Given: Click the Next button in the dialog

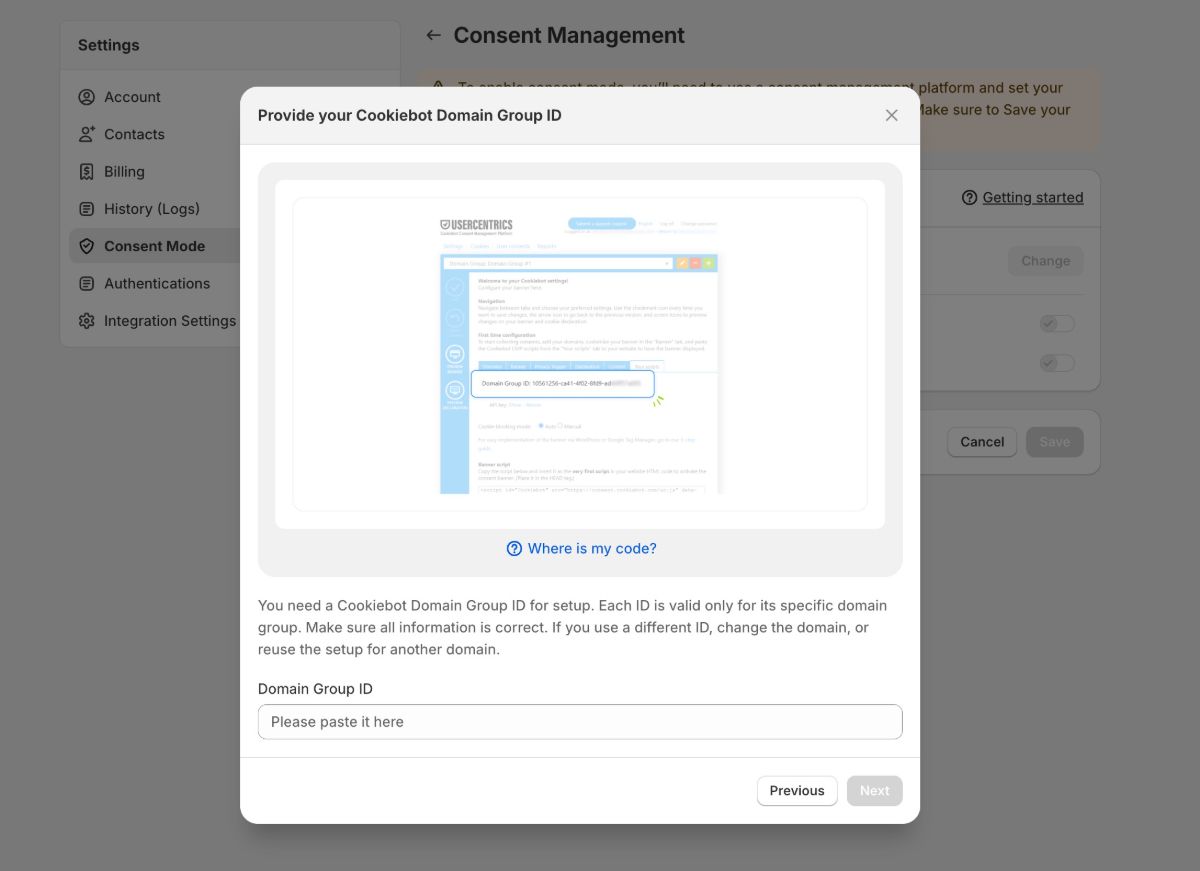Looking at the screenshot, I should tap(874, 791).
